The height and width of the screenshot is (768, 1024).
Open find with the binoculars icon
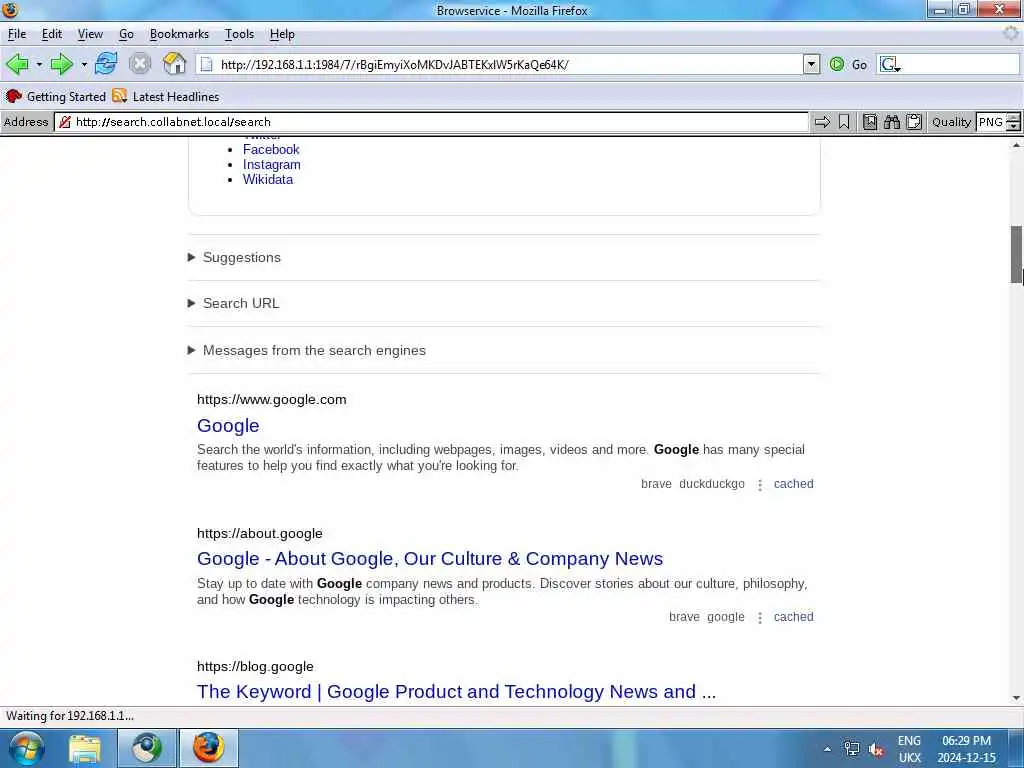892,122
